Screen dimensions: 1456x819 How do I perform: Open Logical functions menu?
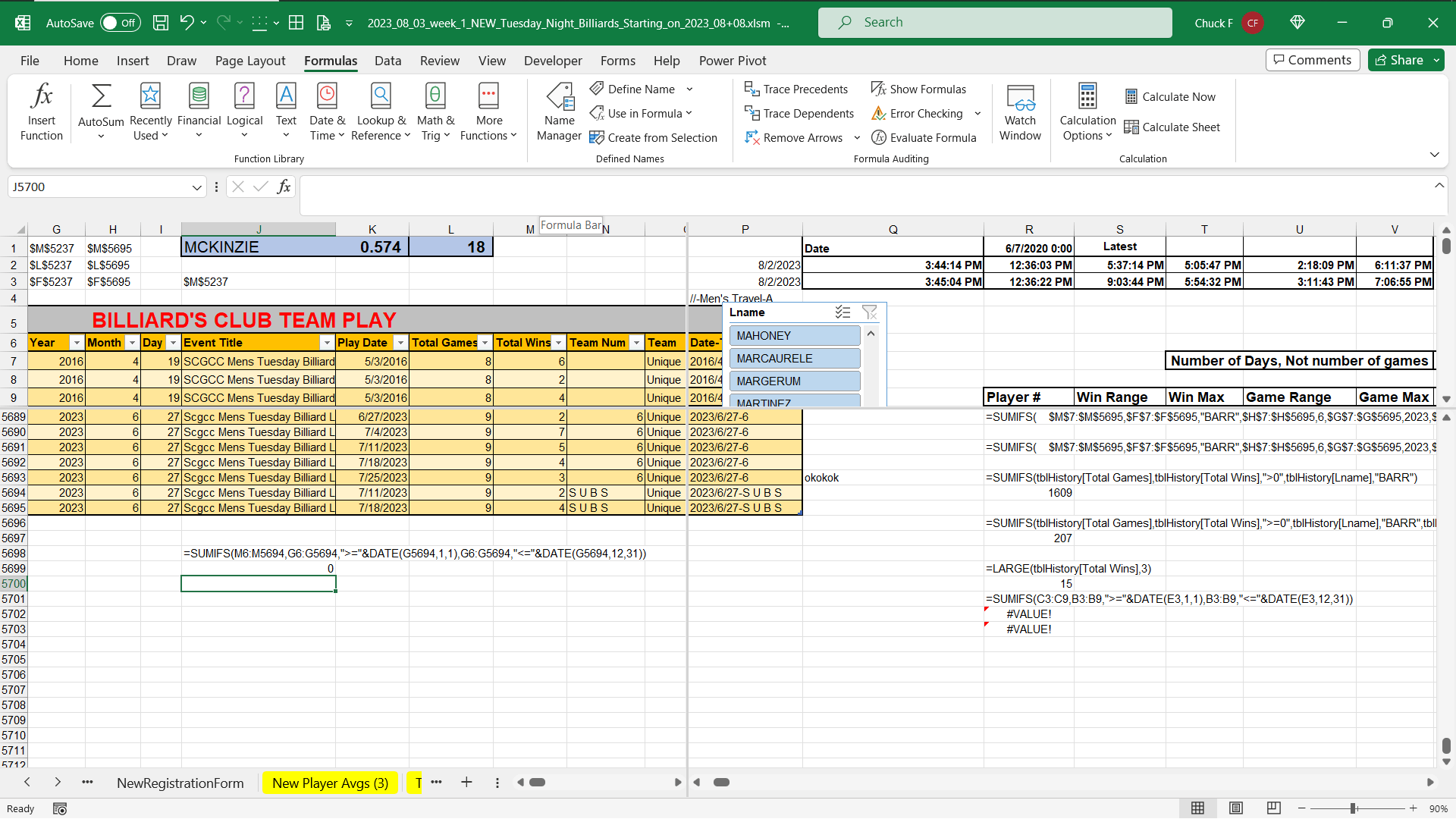tap(244, 112)
